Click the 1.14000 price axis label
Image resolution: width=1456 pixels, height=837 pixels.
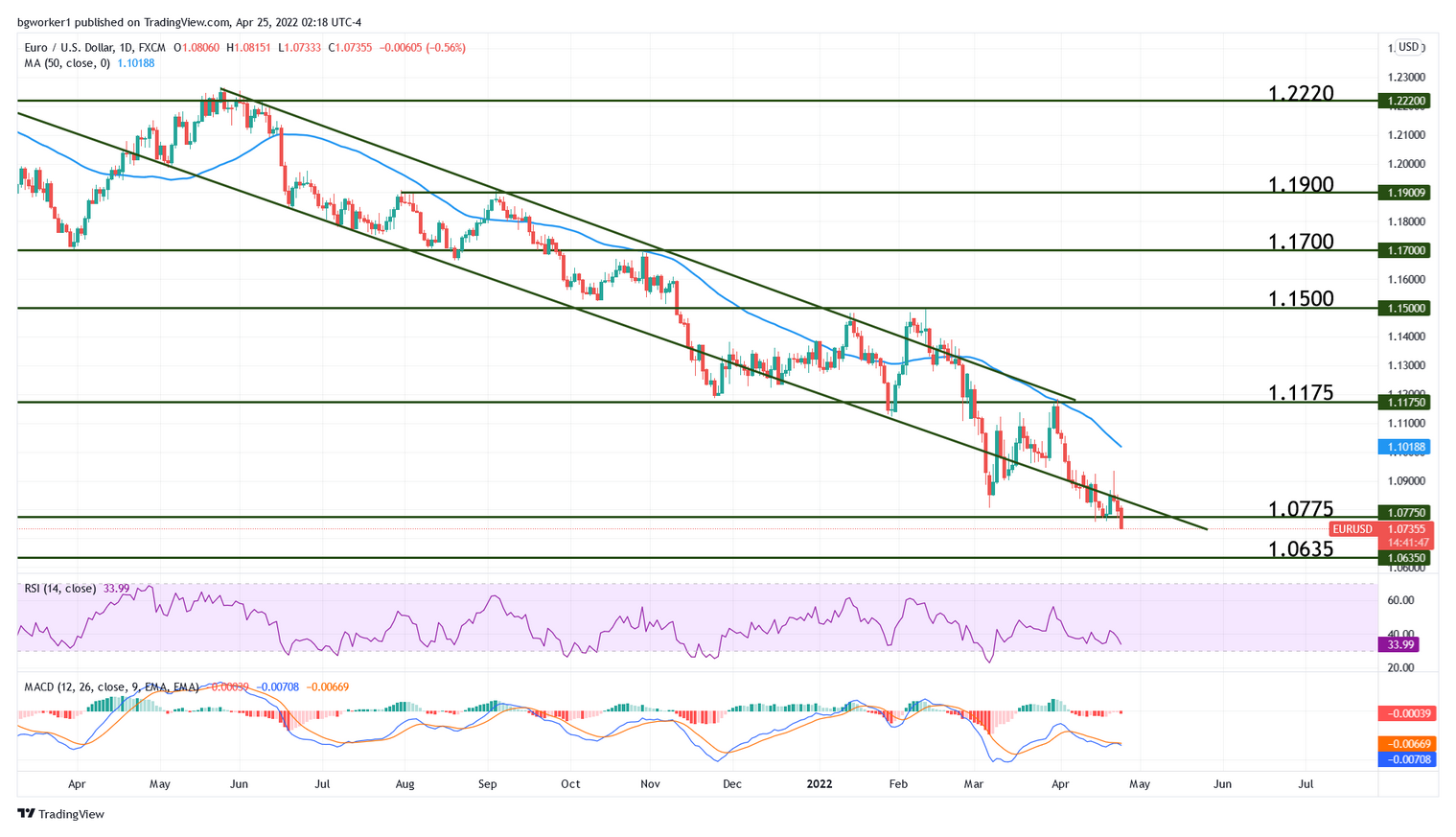pos(1407,337)
